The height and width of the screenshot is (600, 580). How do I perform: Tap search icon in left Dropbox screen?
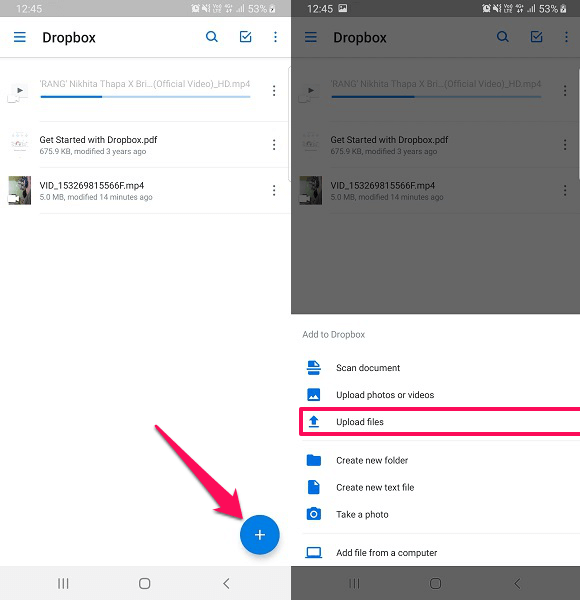pos(212,37)
